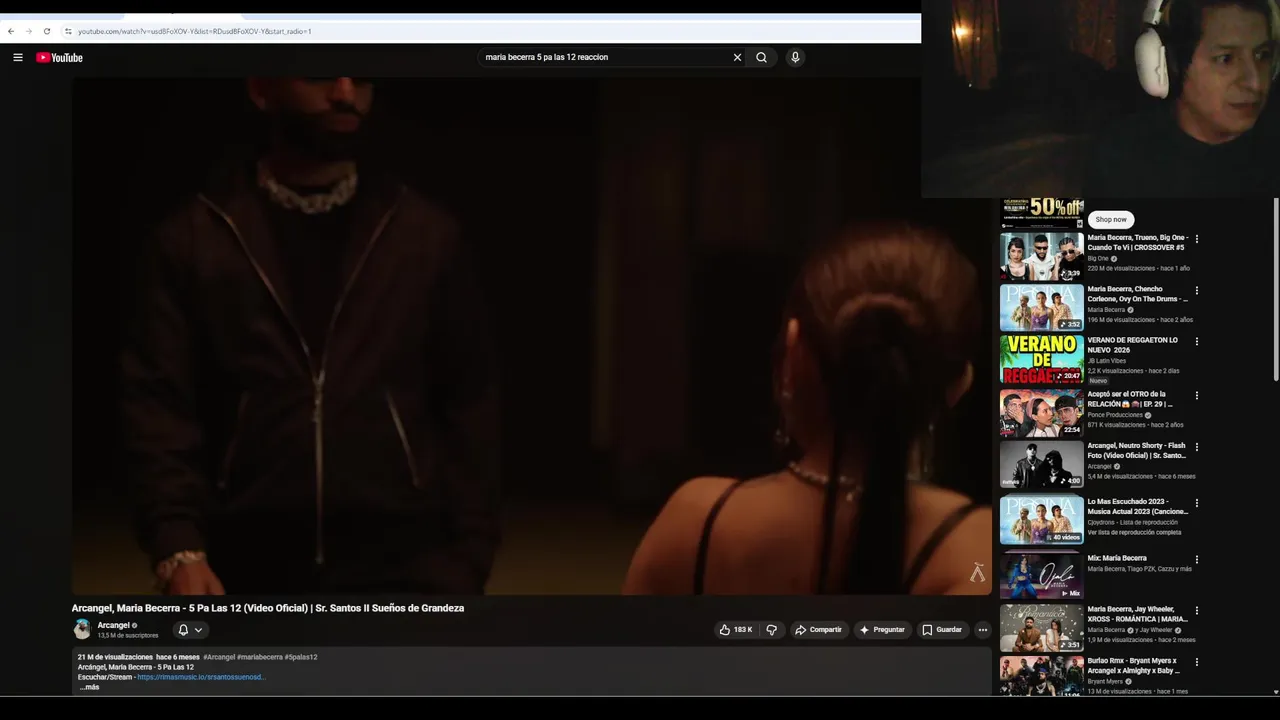Open the rimasmusic.io stream link
This screenshot has width=1280, height=720.
(201, 677)
